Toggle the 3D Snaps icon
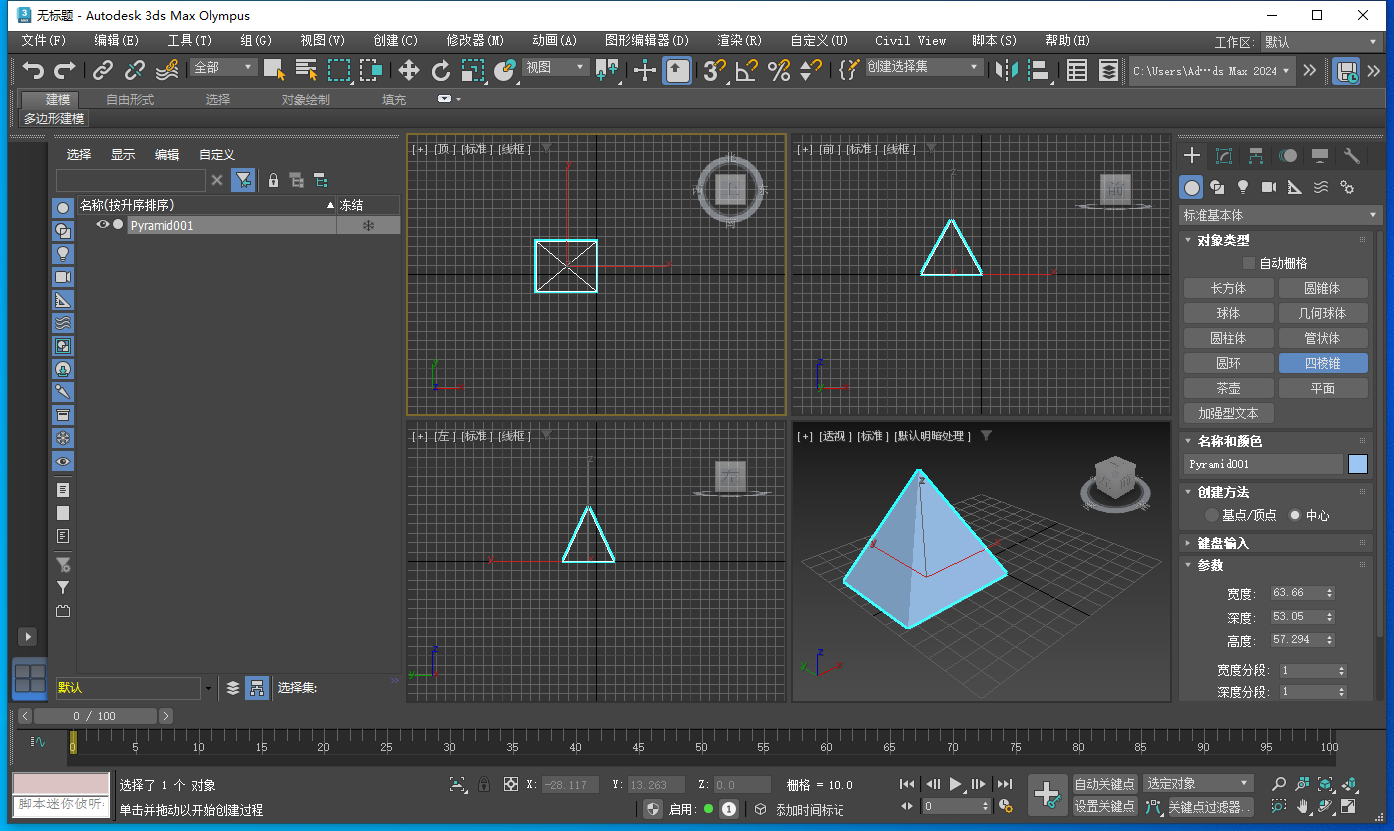1394x831 pixels. point(713,70)
